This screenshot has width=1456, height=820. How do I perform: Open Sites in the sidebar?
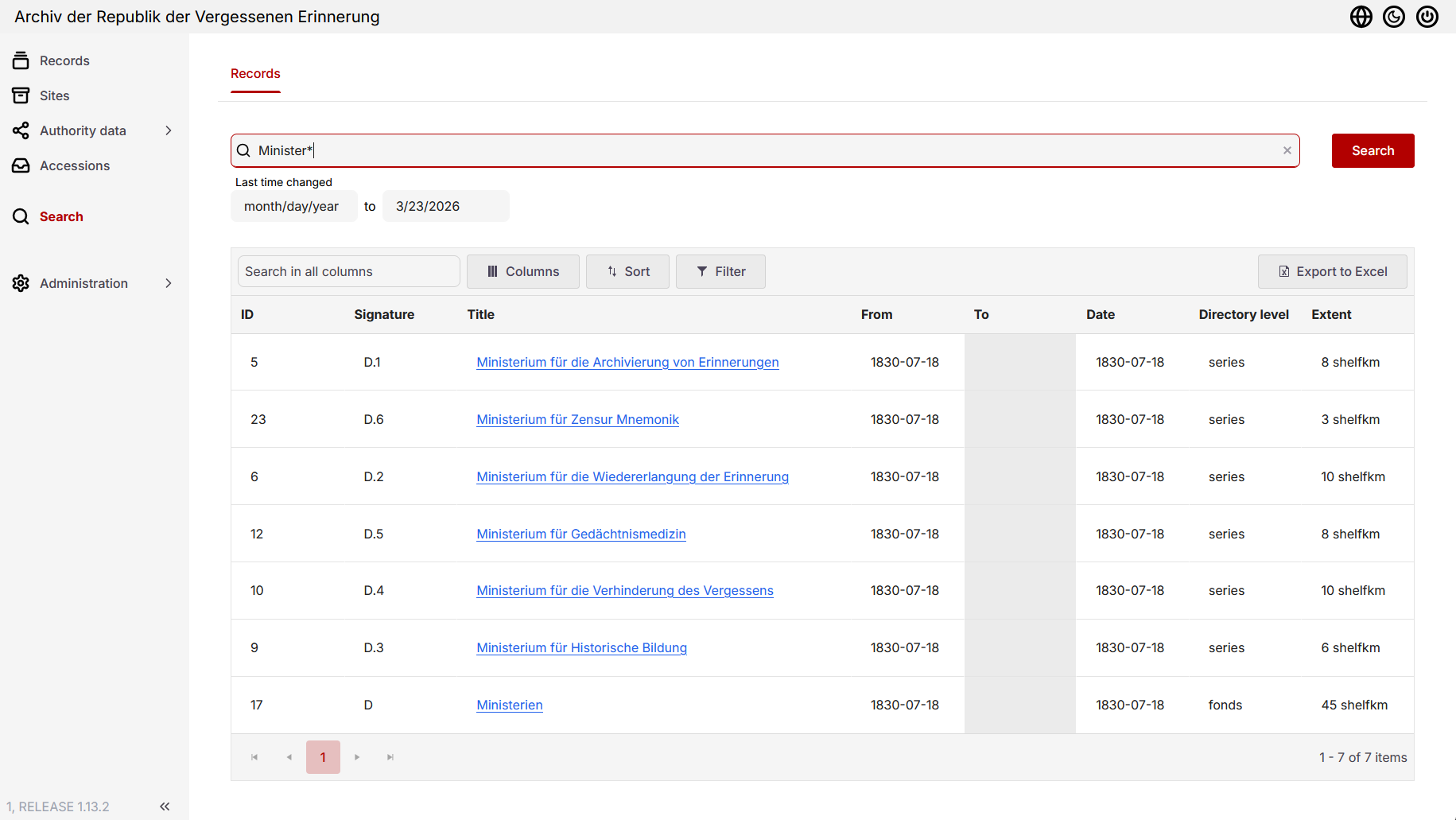point(54,95)
